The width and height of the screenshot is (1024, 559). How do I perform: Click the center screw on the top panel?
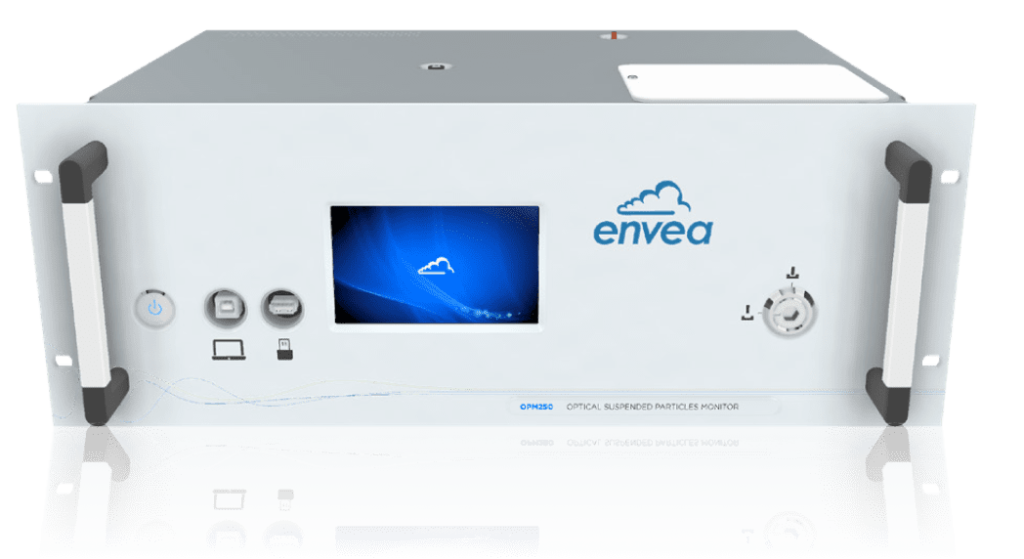[x=435, y=68]
